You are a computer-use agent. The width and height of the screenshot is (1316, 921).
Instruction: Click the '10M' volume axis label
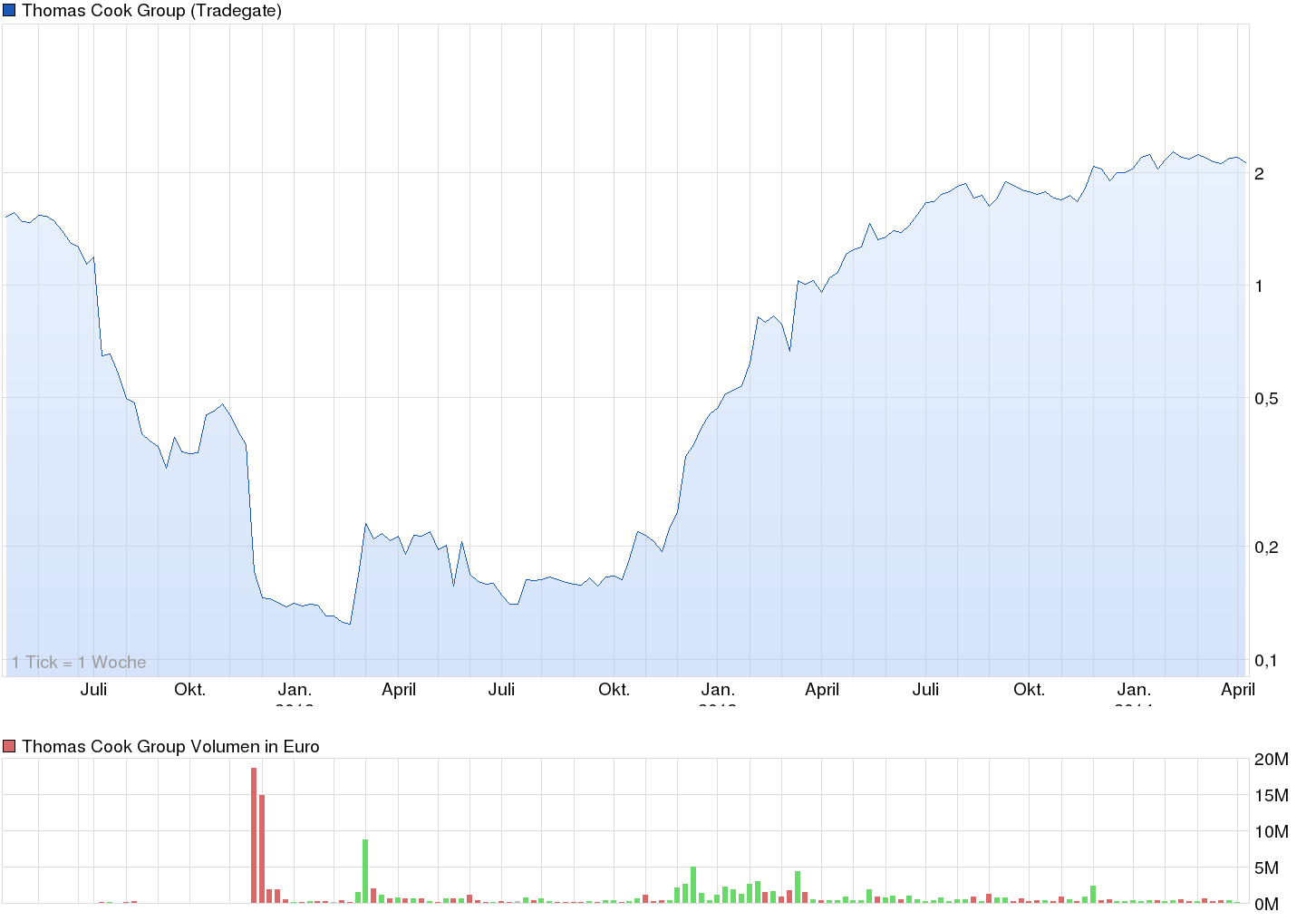1271,832
